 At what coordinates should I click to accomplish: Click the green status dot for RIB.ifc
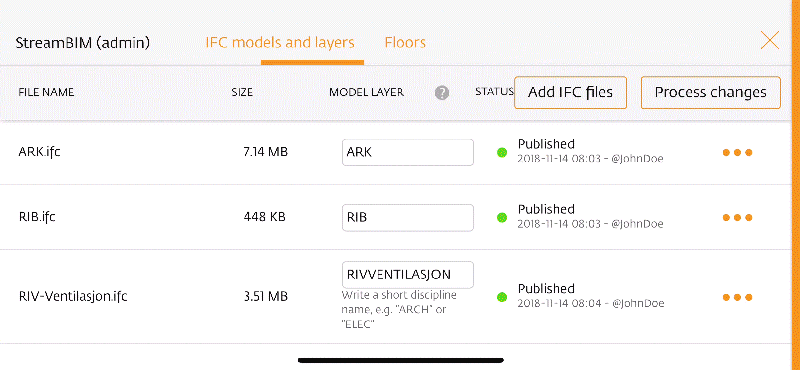[x=502, y=217]
